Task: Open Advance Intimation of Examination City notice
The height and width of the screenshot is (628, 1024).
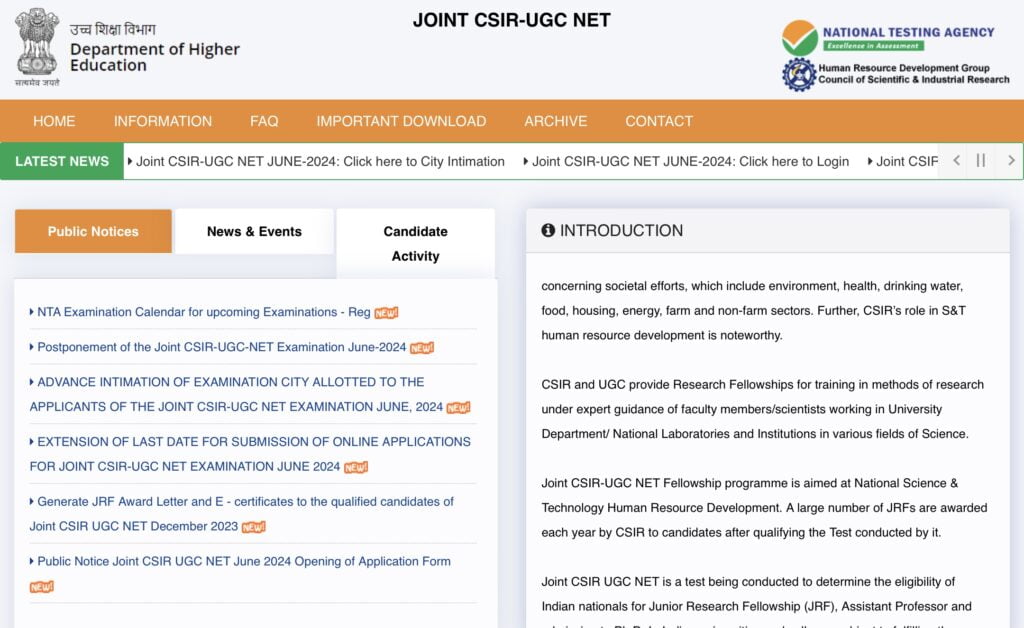Action: click(236, 394)
